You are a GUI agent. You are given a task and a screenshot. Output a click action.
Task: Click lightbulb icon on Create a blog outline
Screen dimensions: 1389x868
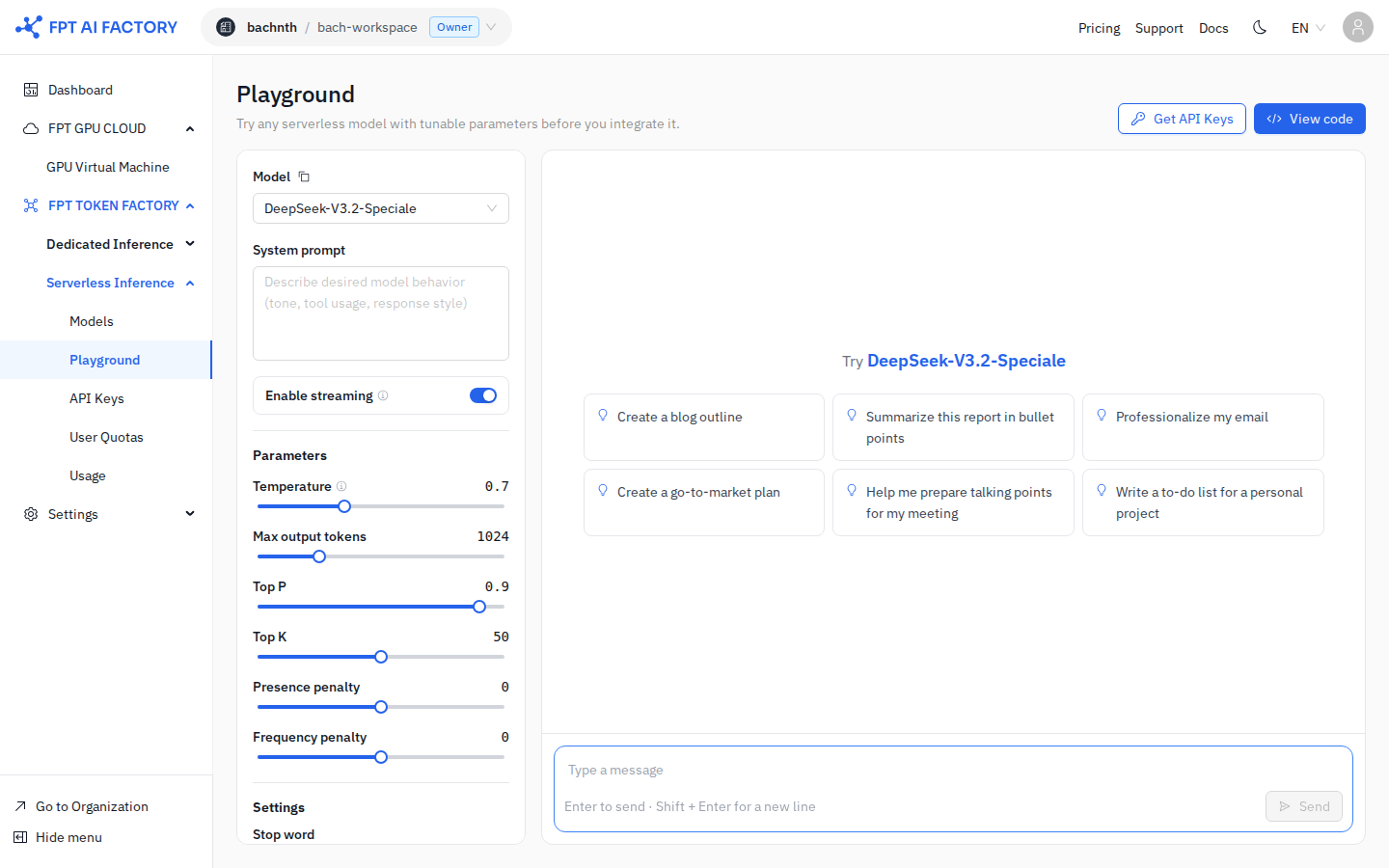click(x=603, y=416)
